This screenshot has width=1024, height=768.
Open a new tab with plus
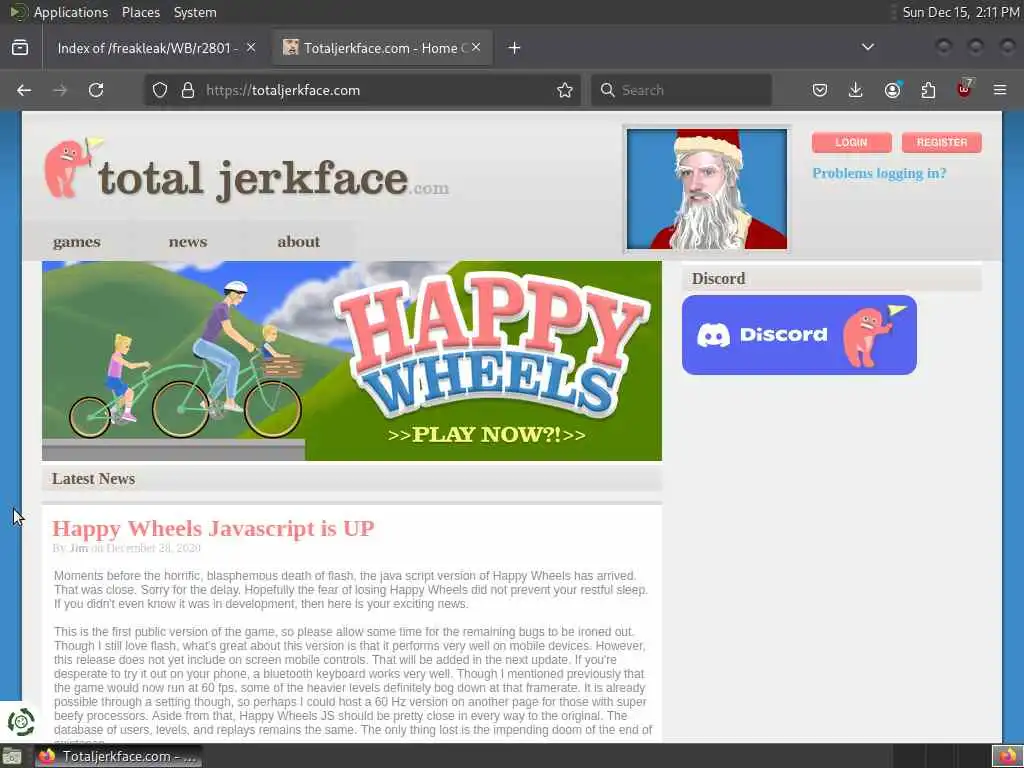[x=515, y=48]
